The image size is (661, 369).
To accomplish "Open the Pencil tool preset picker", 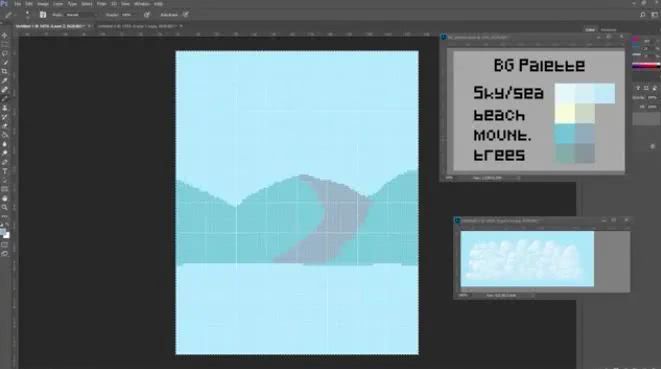I will click(8, 15).
